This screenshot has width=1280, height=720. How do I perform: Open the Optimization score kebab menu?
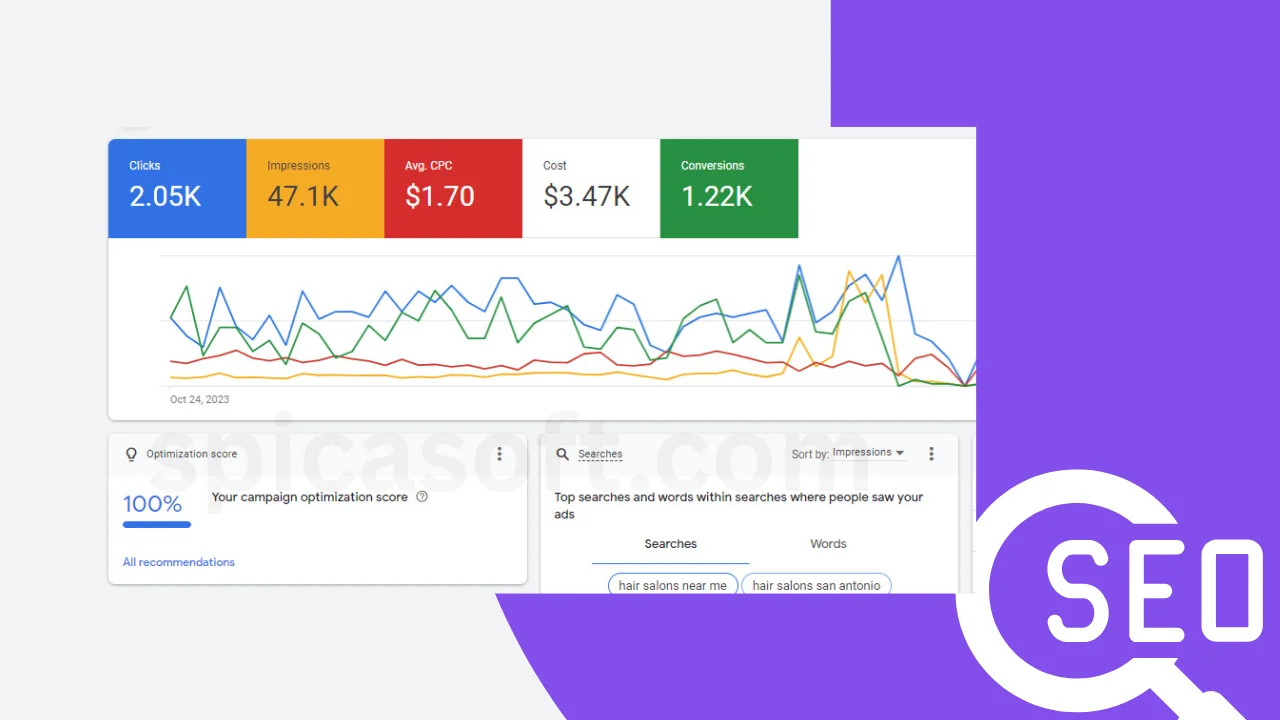pos(499,453)
